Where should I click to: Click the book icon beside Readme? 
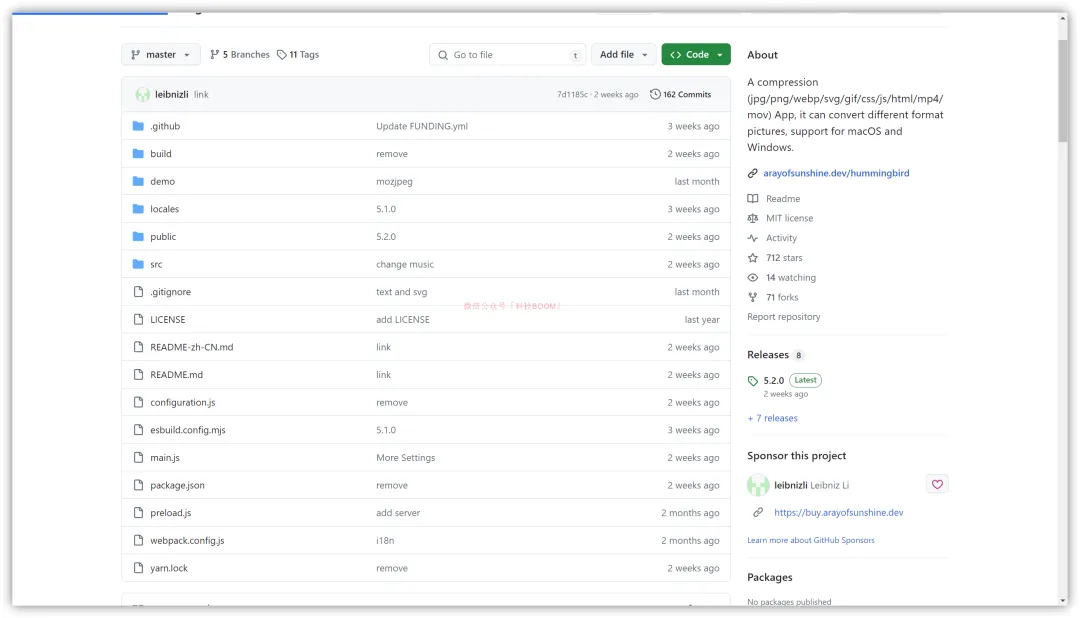[x=753, y=198]
